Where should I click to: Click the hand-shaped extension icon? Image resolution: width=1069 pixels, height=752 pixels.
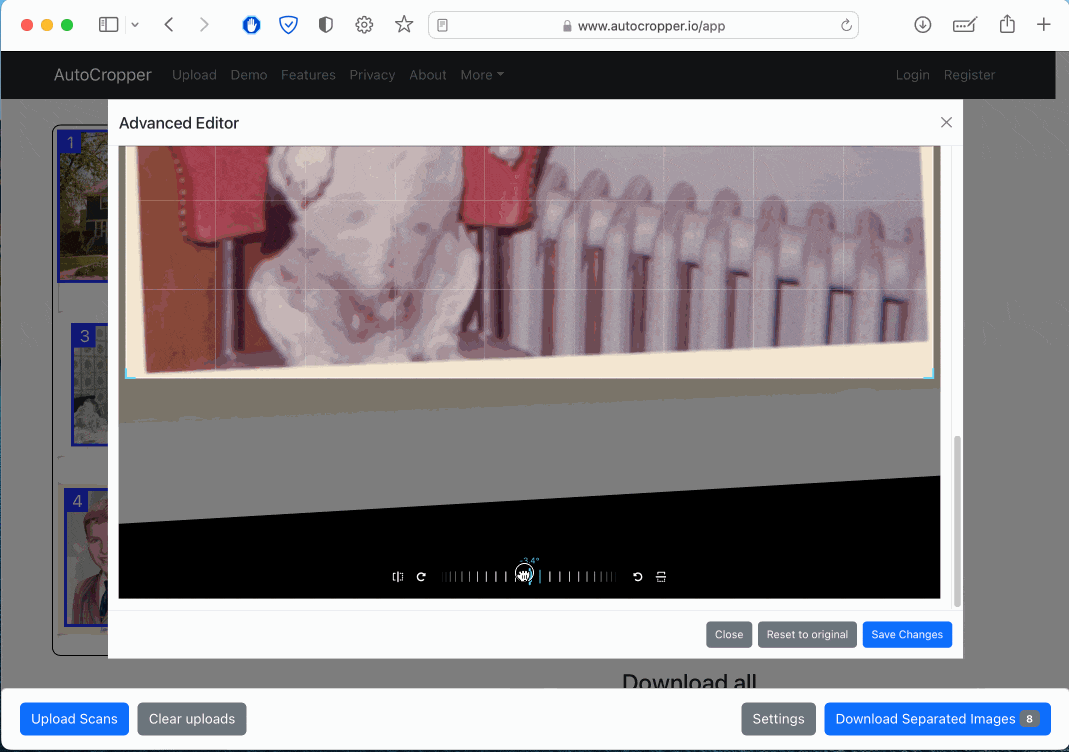coord(251,24)
